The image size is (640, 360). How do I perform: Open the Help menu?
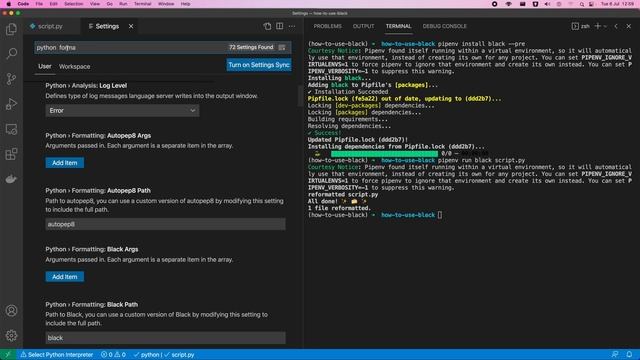coord(185,4)
